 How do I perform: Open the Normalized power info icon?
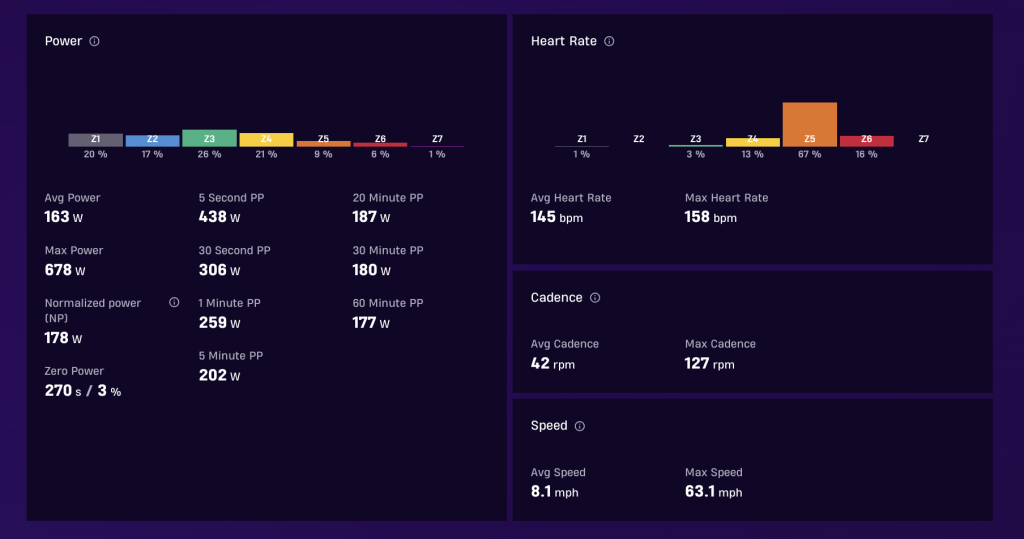174,302
